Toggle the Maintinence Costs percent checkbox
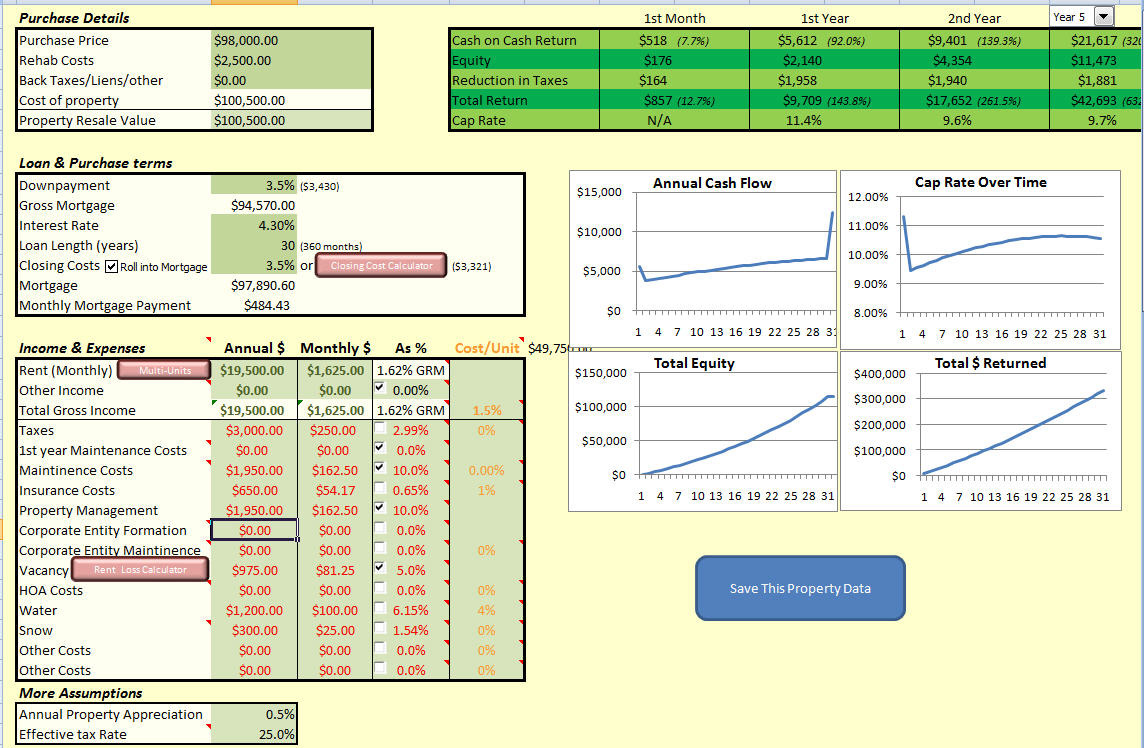 (x=380, y=467)
